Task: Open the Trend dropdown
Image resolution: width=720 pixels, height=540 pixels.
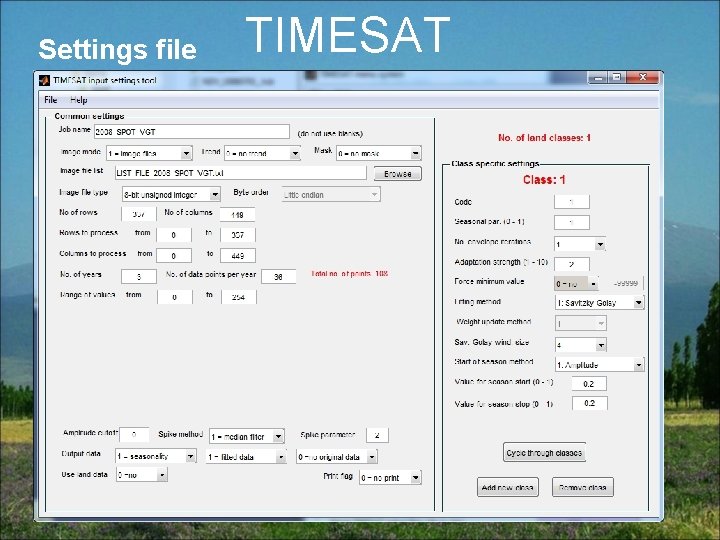Action: 262,153
